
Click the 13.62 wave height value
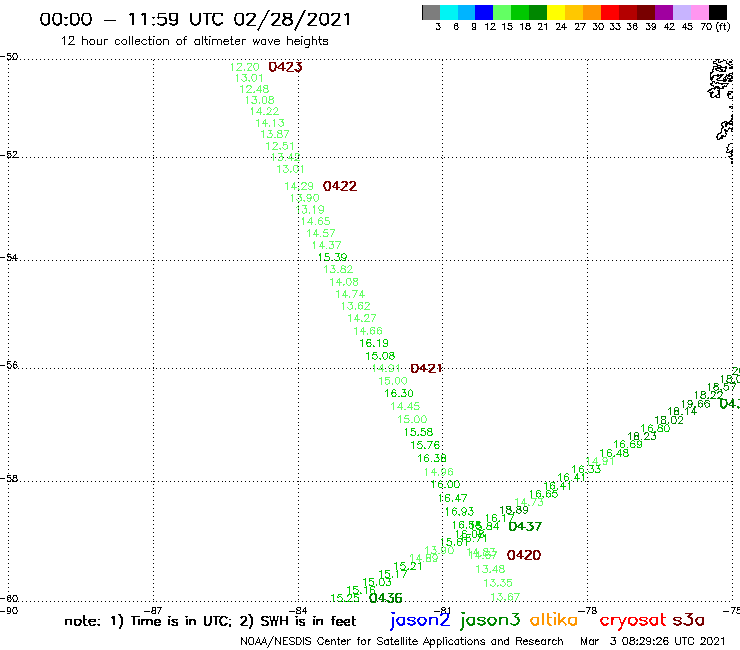point(355,306)
